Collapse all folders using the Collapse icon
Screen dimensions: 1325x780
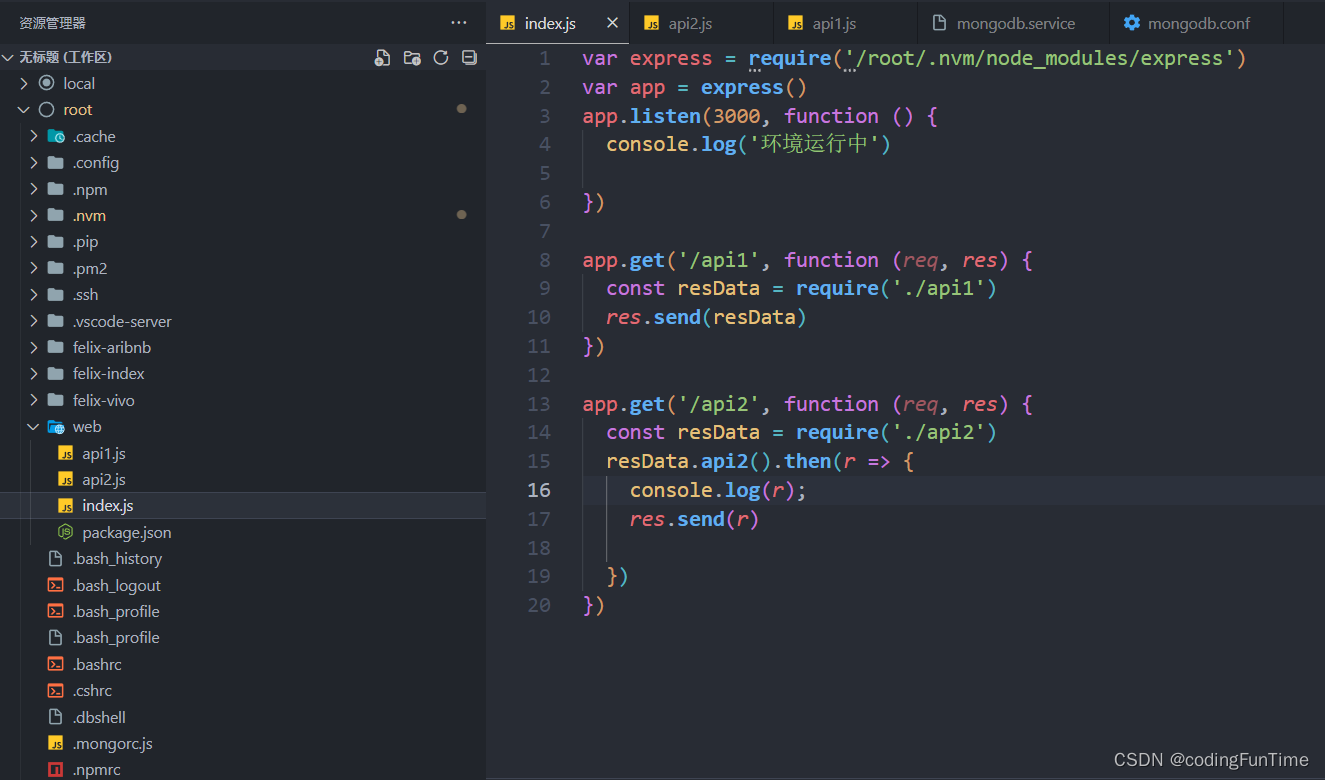(468, 57)
